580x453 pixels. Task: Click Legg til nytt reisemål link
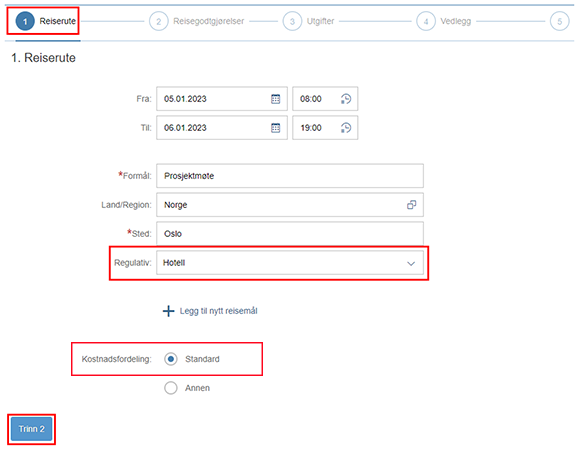point(218,311)
